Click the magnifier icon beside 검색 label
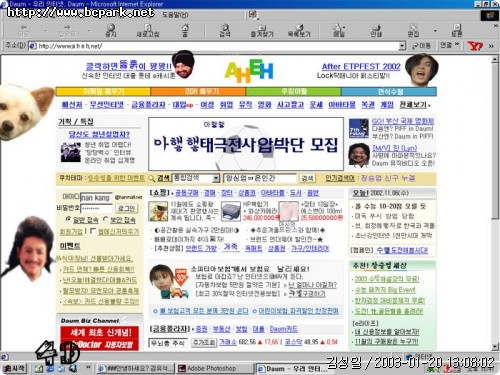 (152, 178)
